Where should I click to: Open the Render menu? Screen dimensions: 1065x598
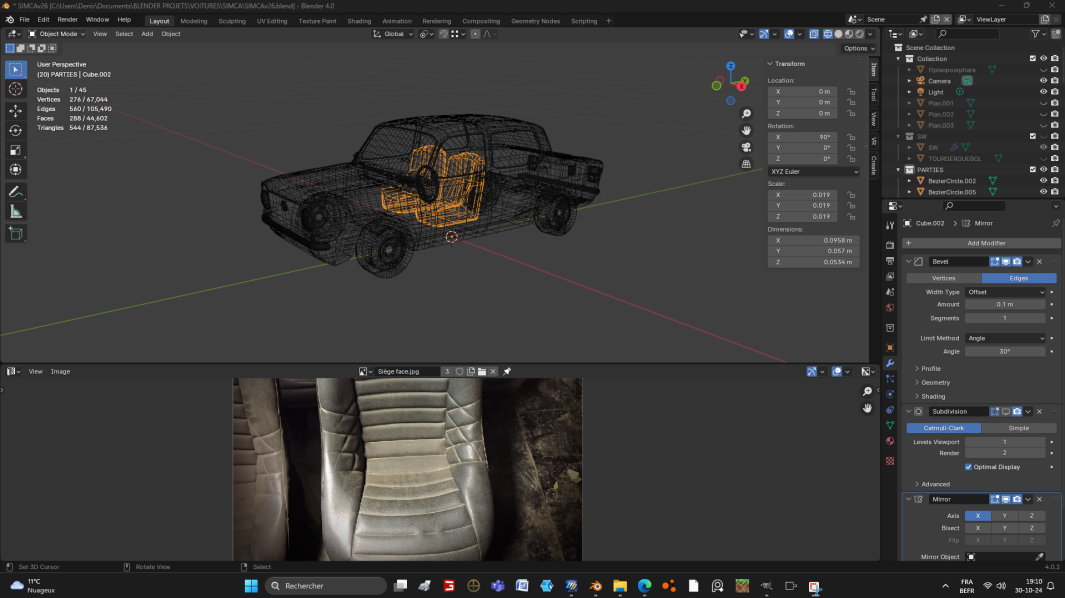pyautogui.click(x=67, y=19)
